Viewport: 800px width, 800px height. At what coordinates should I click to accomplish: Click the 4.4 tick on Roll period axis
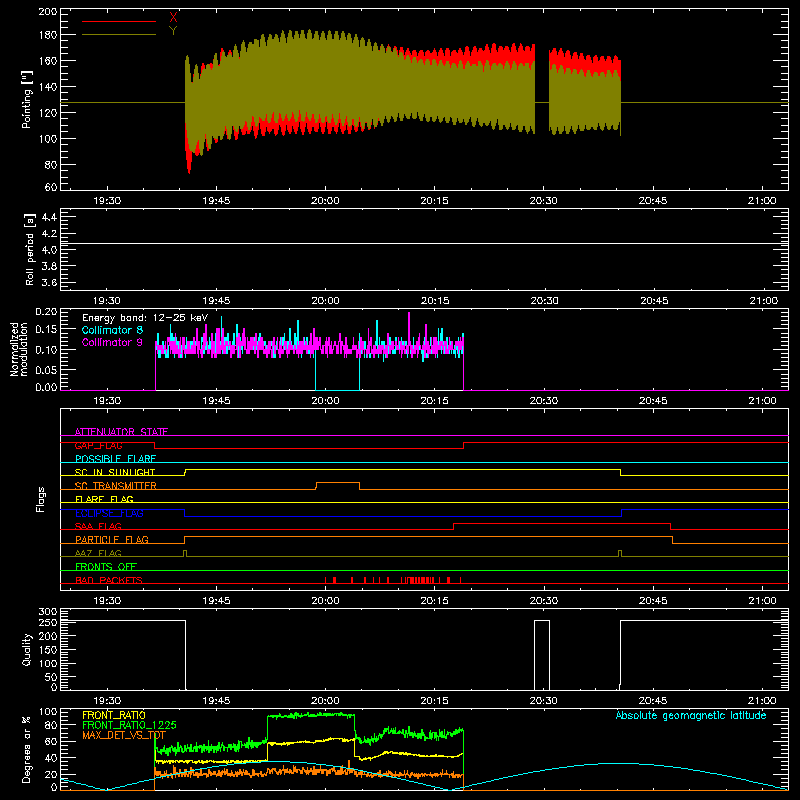point(49,217)
